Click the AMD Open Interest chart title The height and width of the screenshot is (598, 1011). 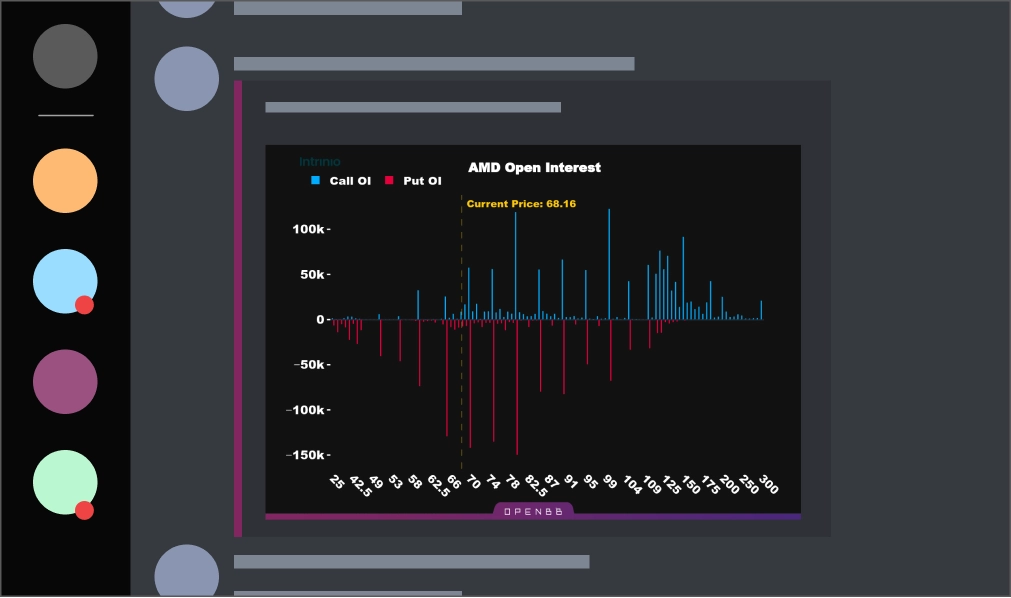pos(535,168)
